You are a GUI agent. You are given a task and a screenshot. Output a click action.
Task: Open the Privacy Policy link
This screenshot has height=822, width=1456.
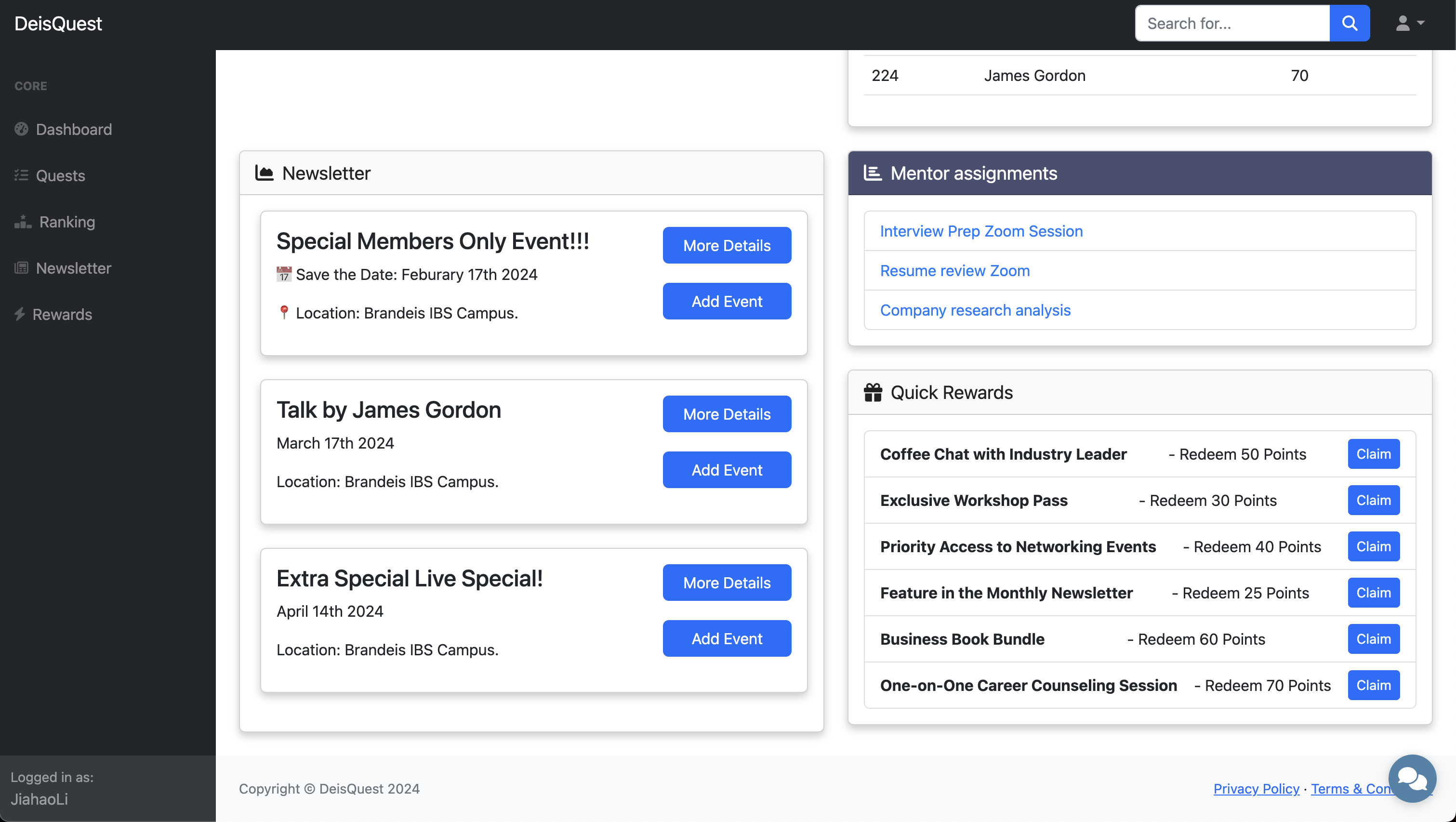click(1256, 789)
